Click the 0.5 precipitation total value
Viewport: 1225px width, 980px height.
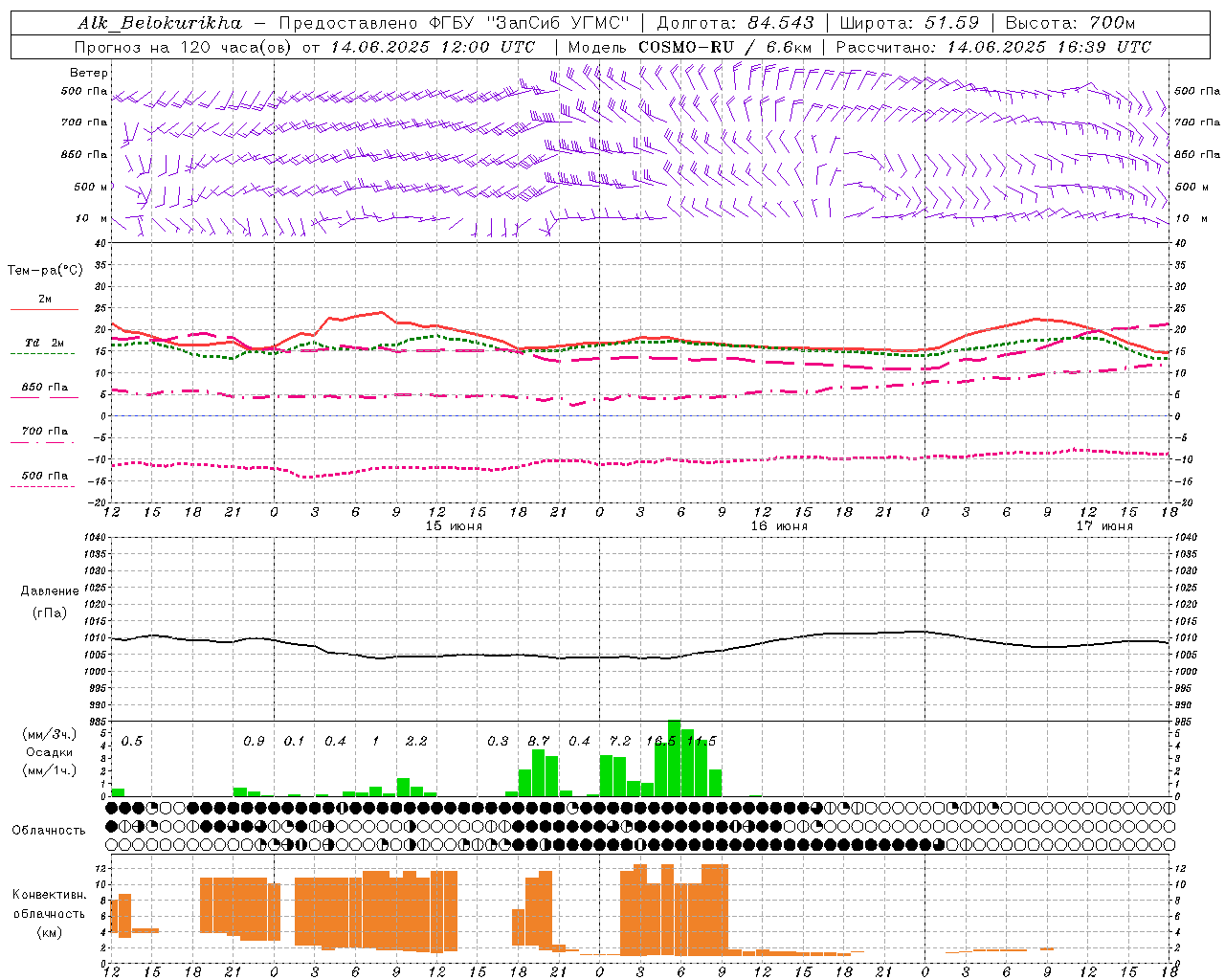[x=132, y=742]
